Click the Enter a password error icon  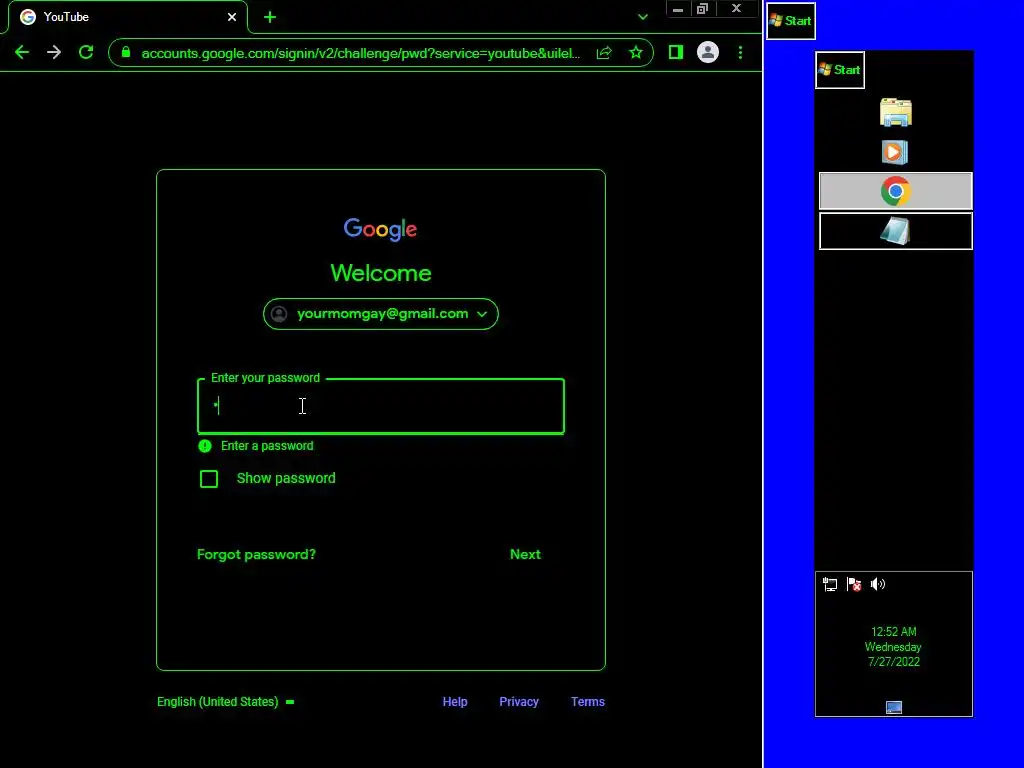pyautogui.click(x=205, y=446)
